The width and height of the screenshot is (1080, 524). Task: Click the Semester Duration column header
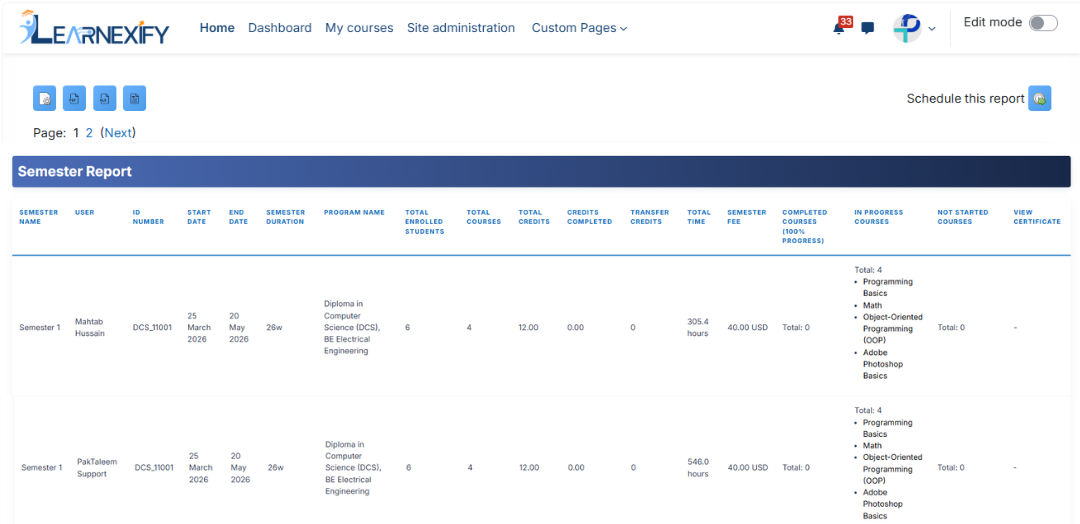[285, 217]
